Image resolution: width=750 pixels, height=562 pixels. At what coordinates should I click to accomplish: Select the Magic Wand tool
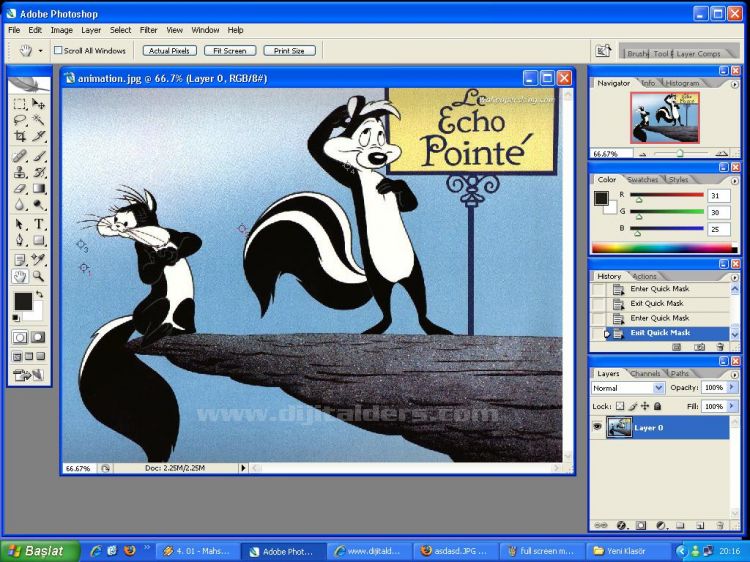pyautogui.click(x=38, y=120)
